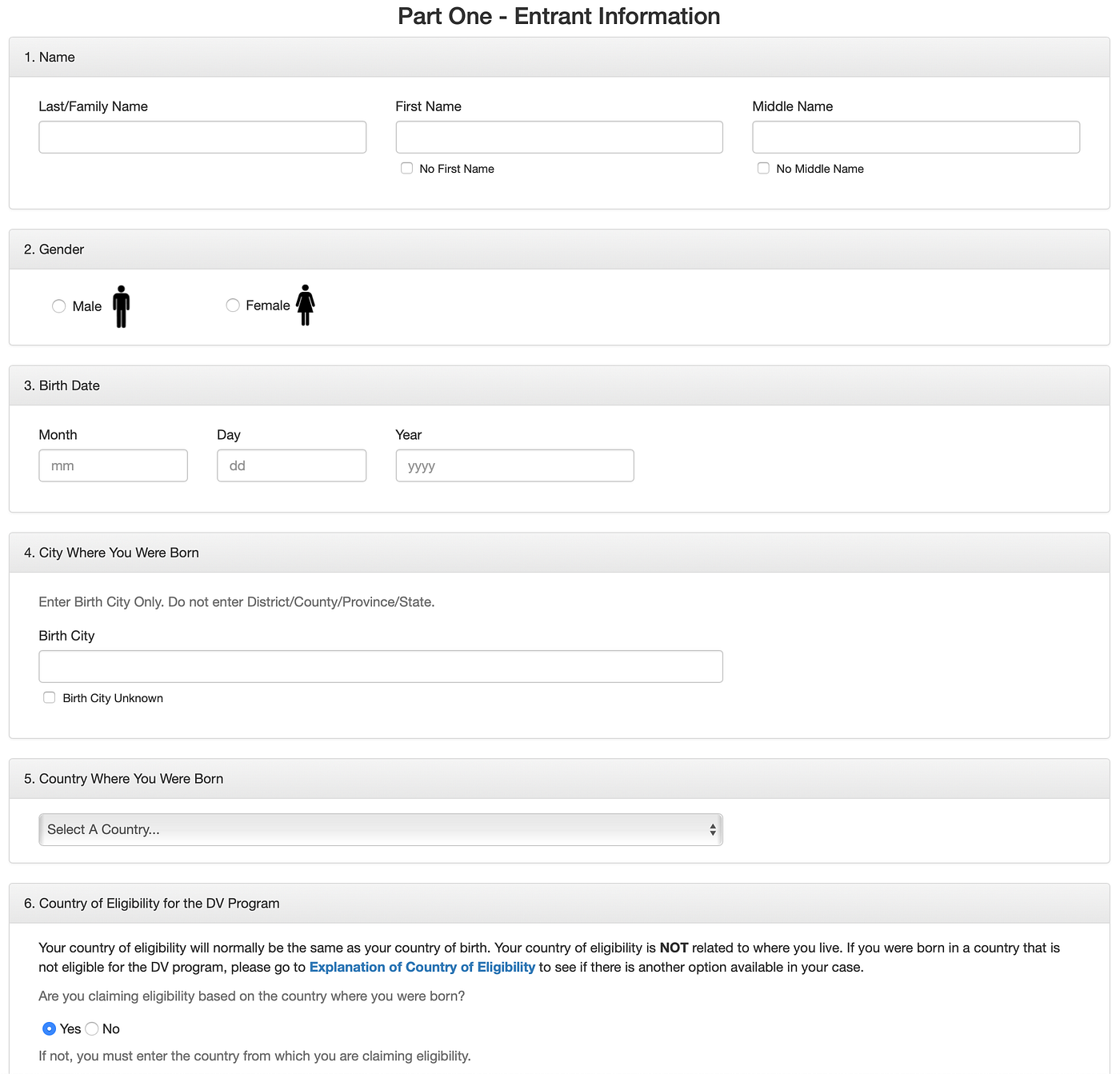Click the female figure icon
The height and width of the screenshot is (1074, 1120).
[x=305, y=305]
